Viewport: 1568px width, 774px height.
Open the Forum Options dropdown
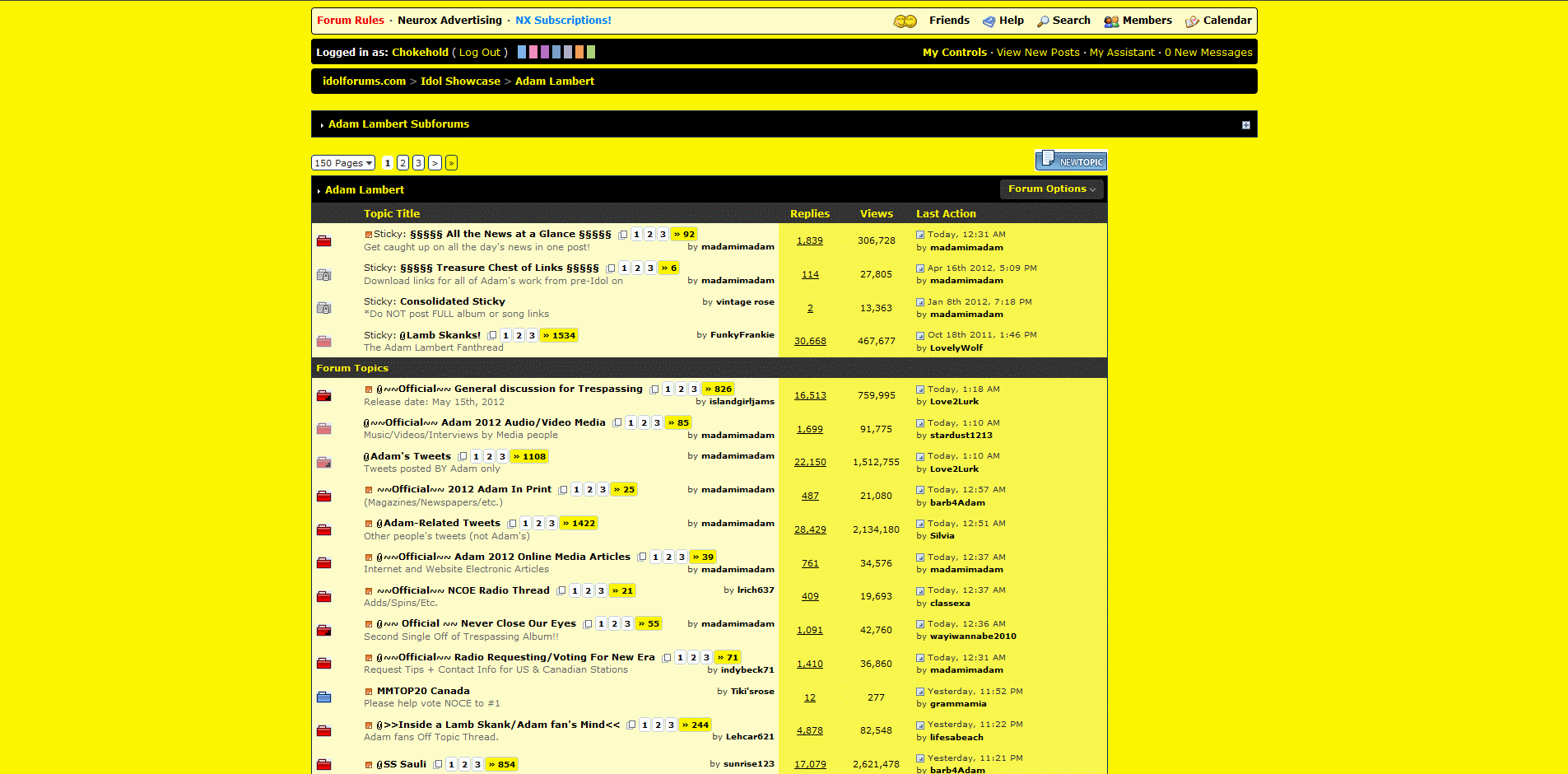[1051, 189]
